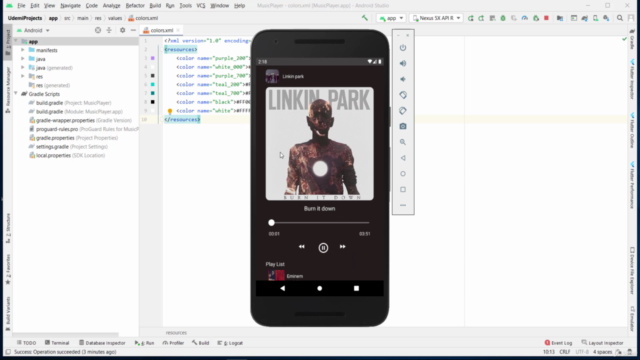Click the Make Project hammer icon

364,18
